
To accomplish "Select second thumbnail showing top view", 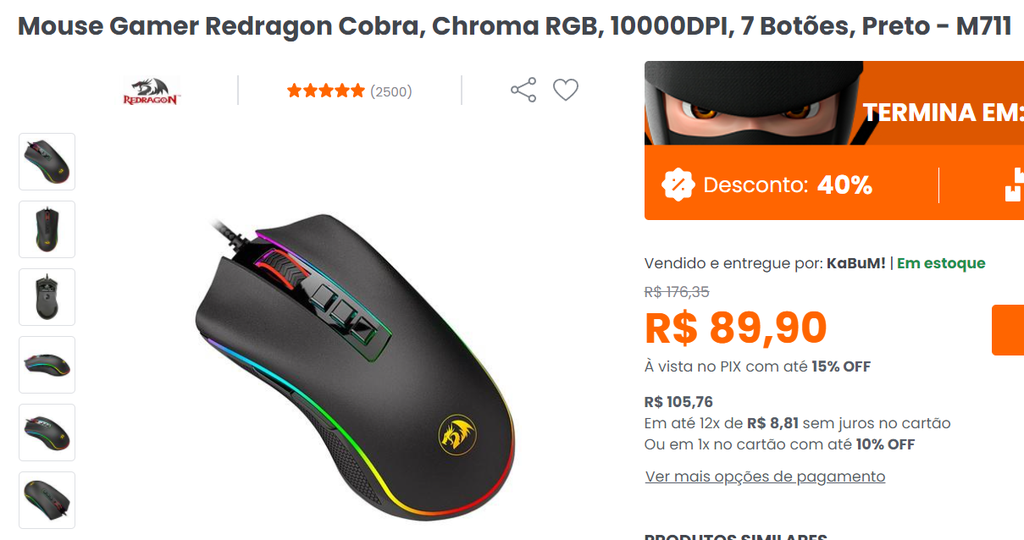I will [47, 229].
